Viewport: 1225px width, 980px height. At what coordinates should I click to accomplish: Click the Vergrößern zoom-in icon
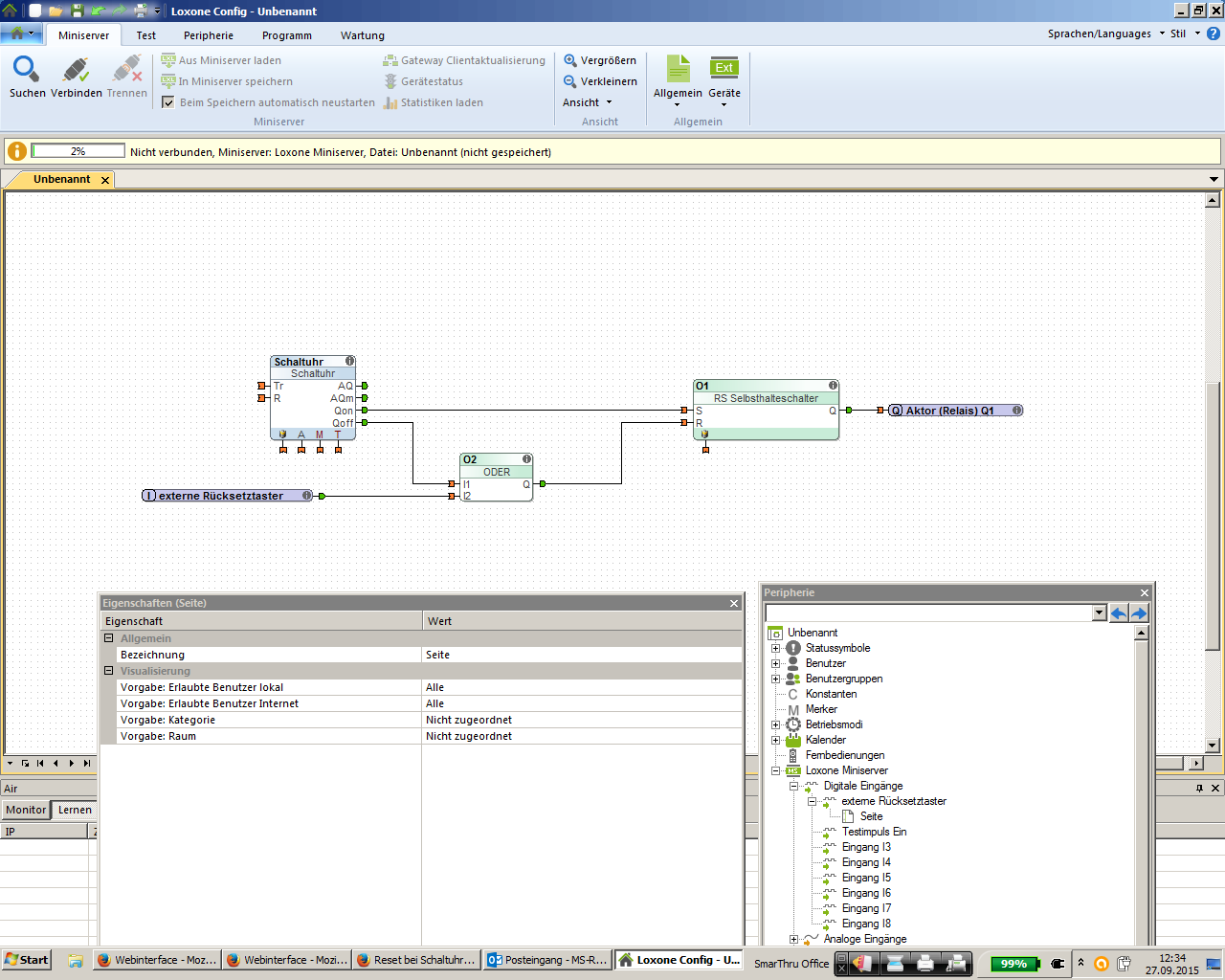(x=570, y=60)
